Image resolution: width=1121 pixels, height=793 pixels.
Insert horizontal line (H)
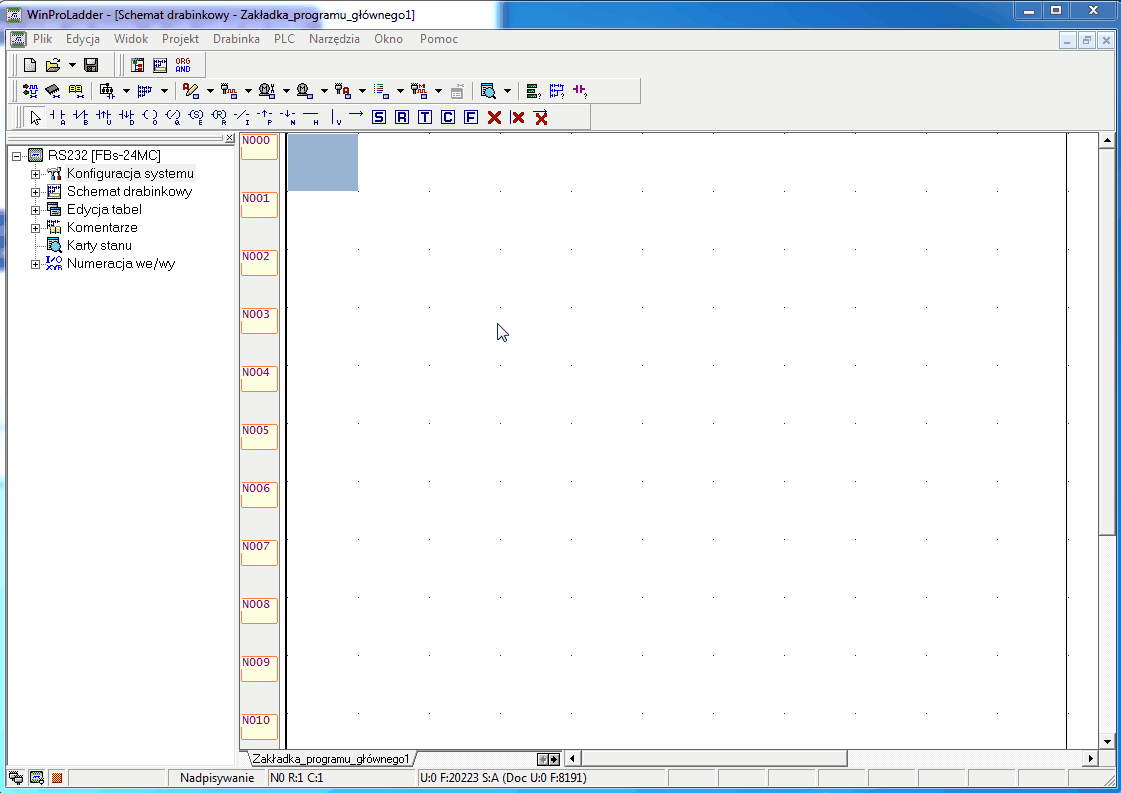coord(310,117)
